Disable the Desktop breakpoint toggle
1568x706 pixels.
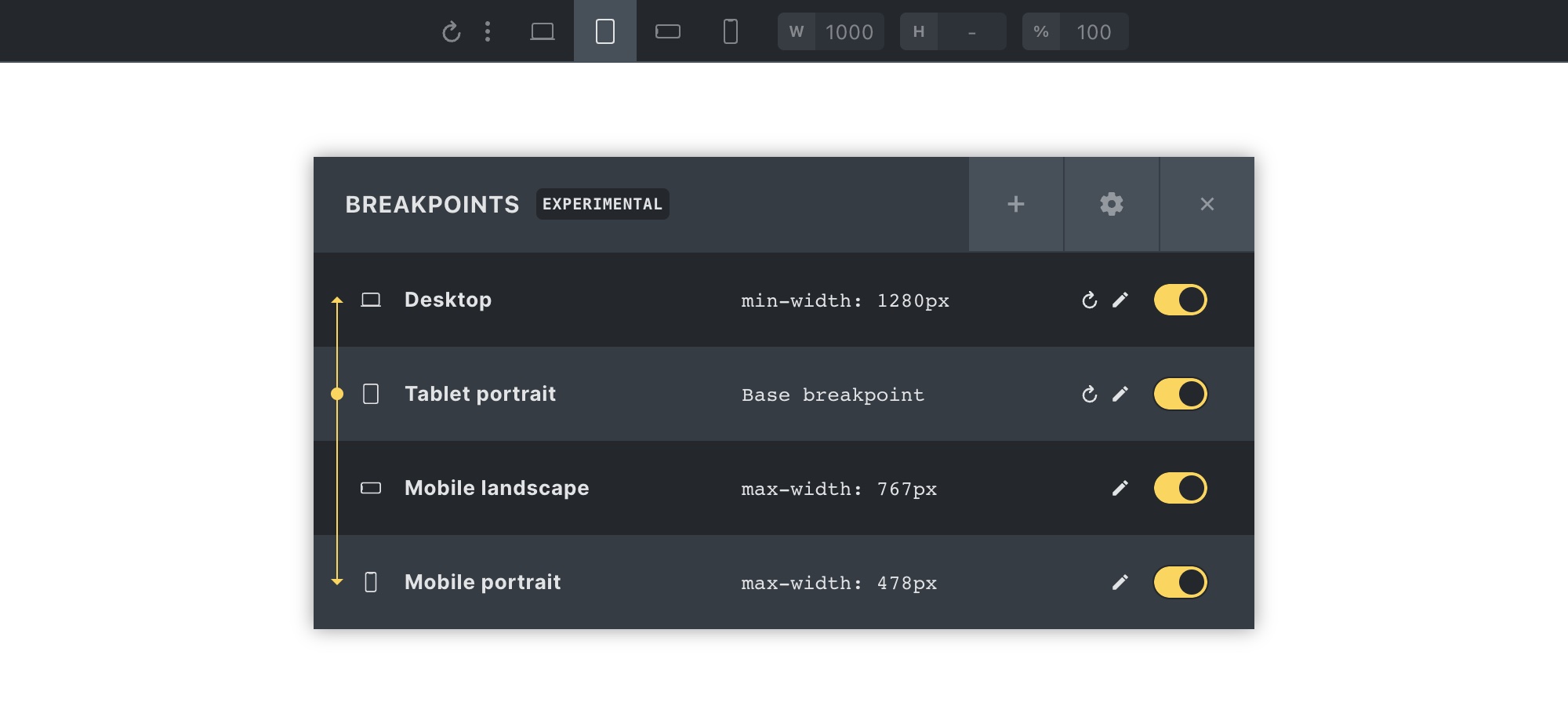click(1181, 300)
